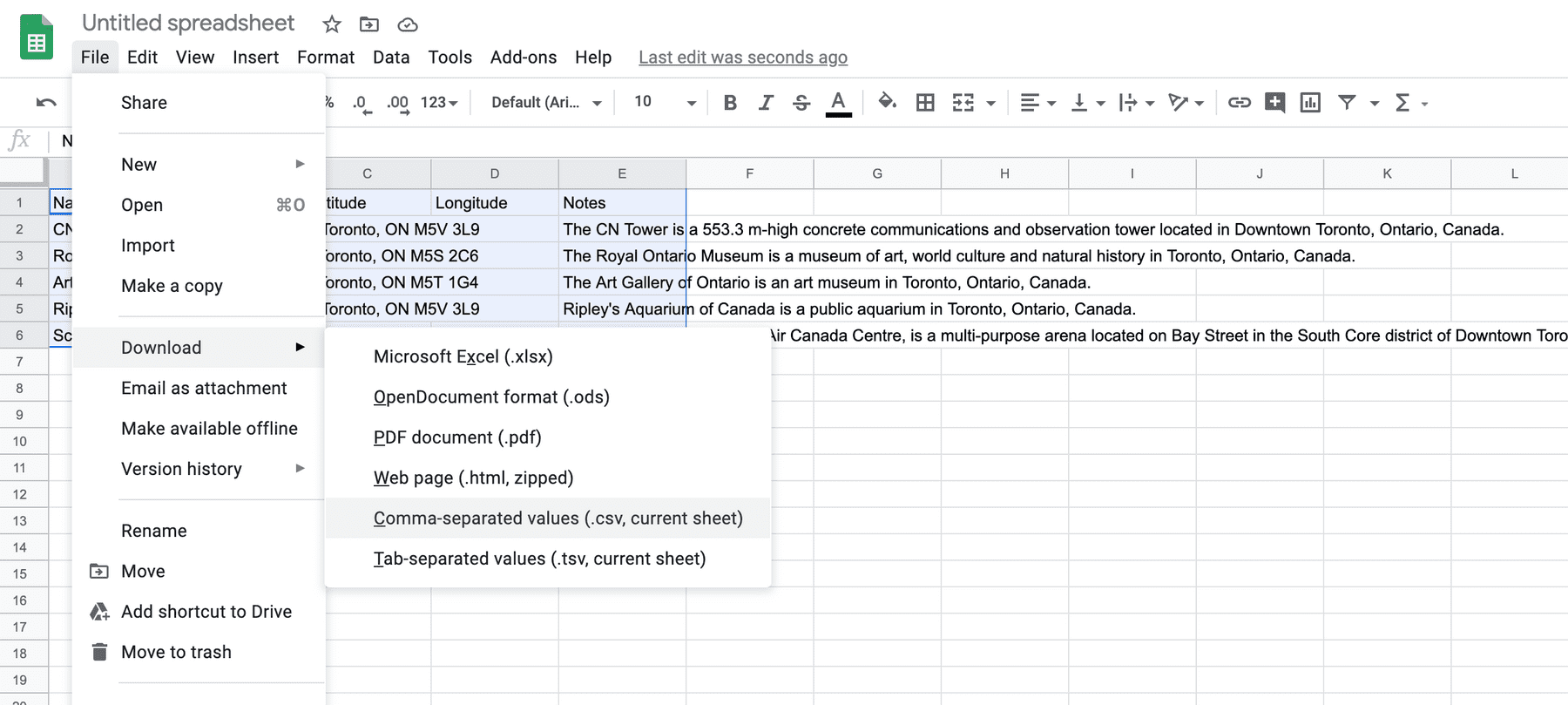Open functions sigma icon
Viewport: 1568px width, 705px height.
coord(1402,103)
